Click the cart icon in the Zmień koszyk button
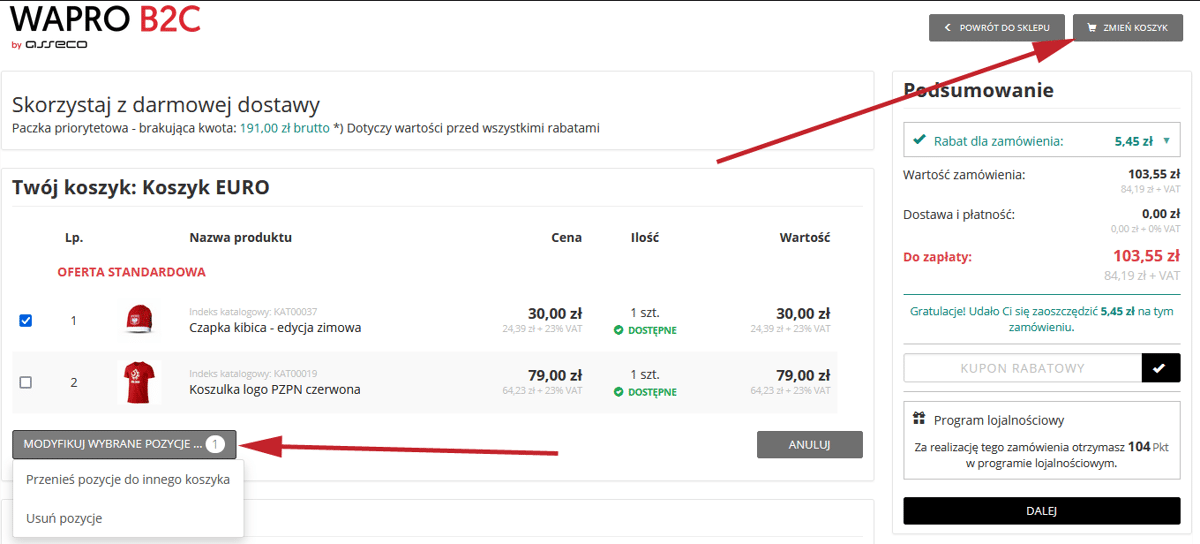The width and height of the screenshot is (1200, 544). coord(1091,28)
